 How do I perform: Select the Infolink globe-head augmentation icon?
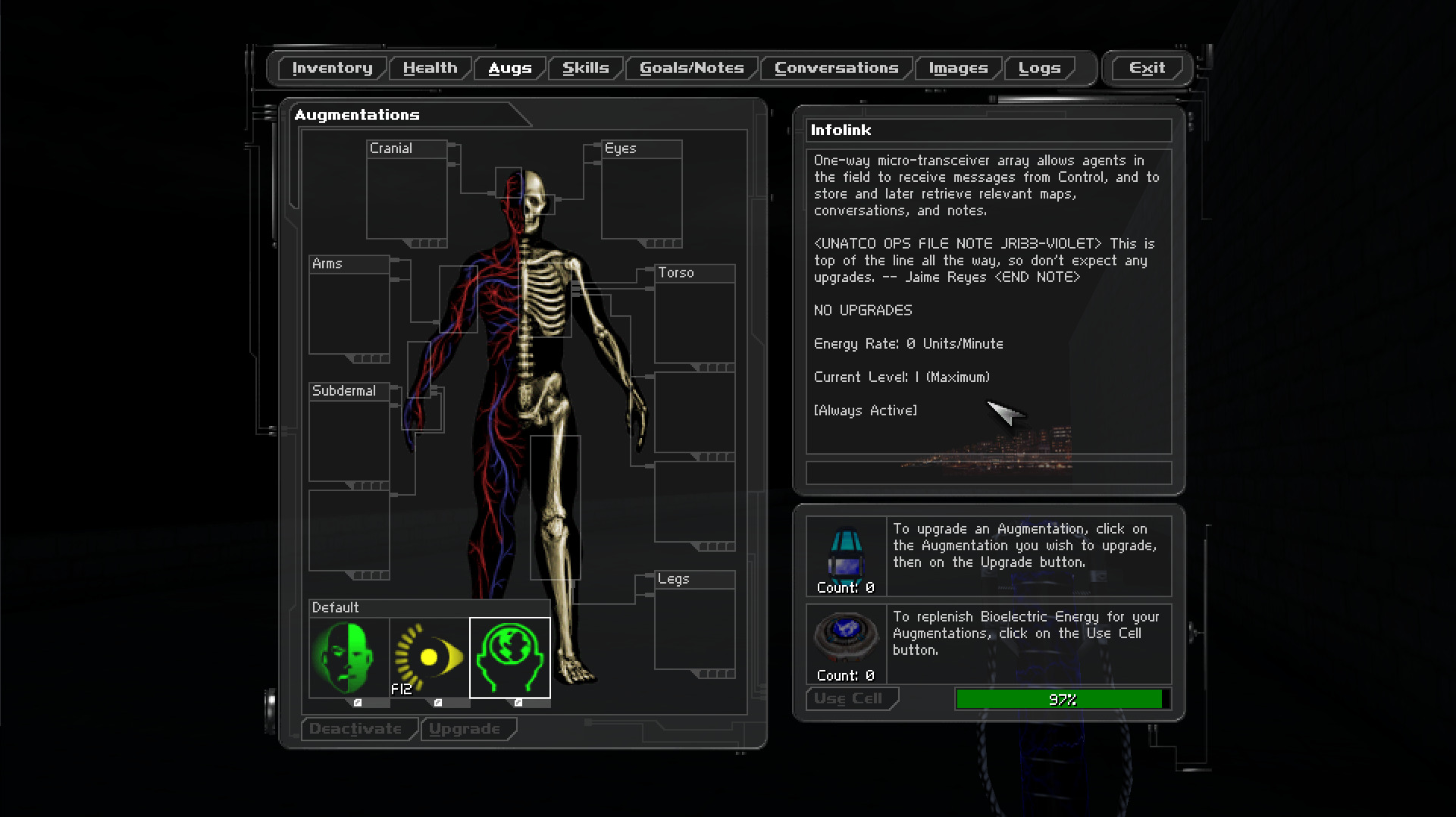pos(510,657)
